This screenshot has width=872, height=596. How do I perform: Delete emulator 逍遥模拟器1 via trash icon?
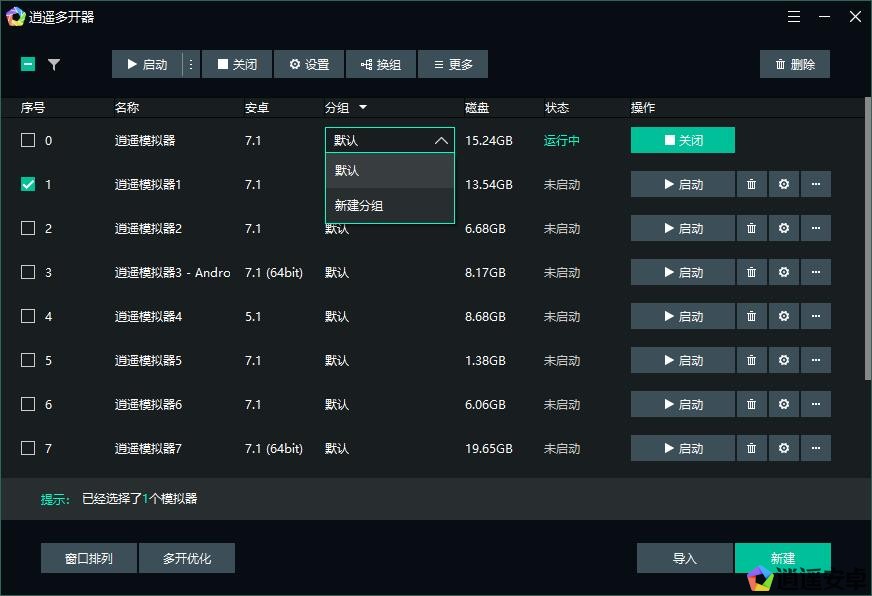tap(751, 184)
